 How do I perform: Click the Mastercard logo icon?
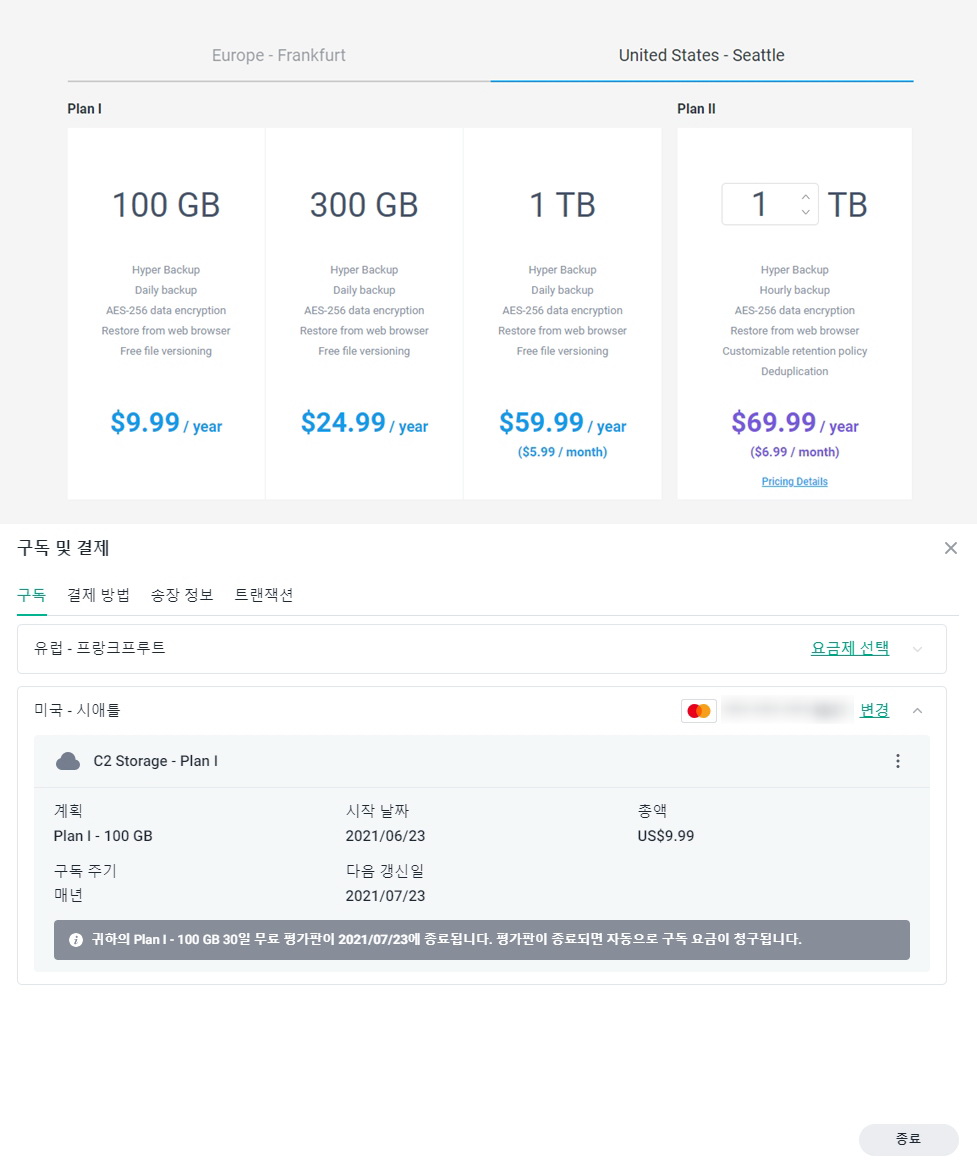coord(698,711)
